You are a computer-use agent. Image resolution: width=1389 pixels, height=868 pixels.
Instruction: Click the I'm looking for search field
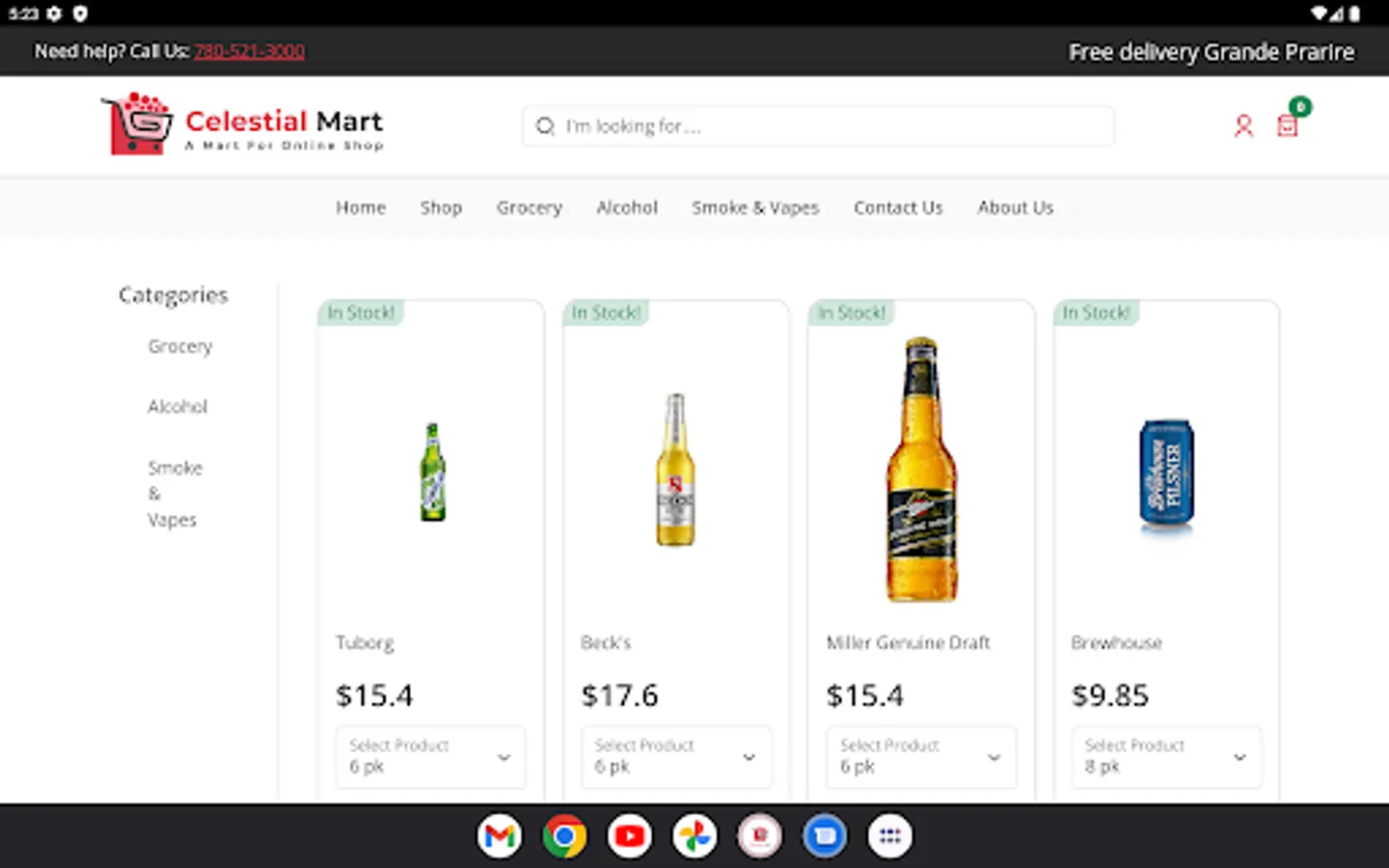point(818,125)
